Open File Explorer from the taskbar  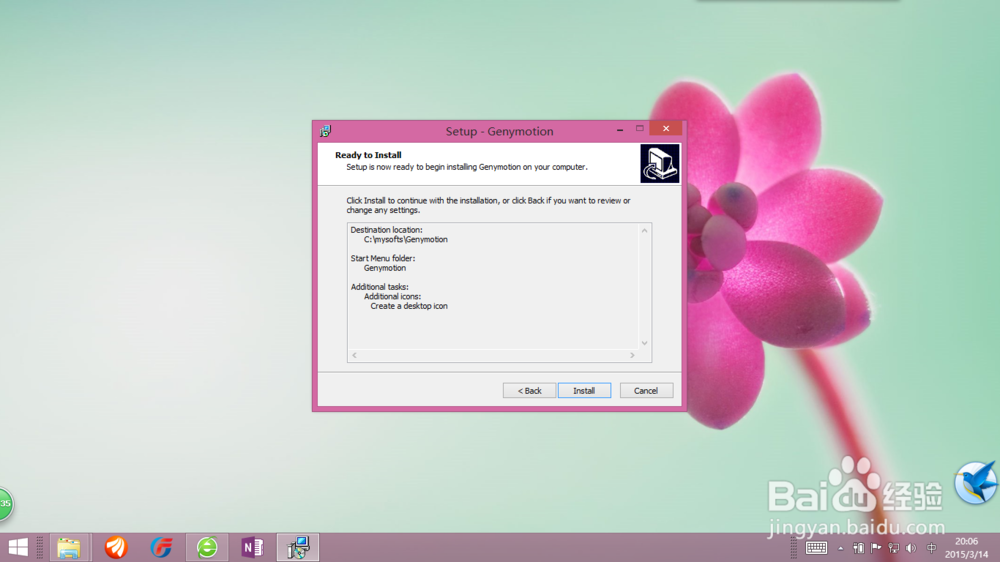69,547
